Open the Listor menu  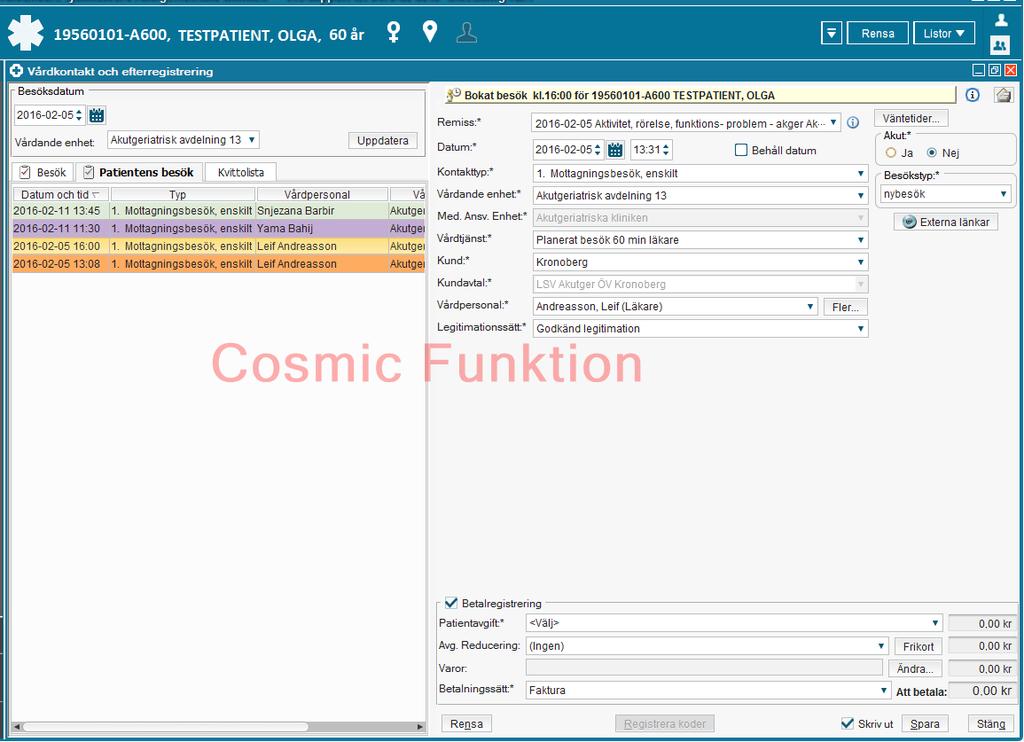(x=944, y=33)
